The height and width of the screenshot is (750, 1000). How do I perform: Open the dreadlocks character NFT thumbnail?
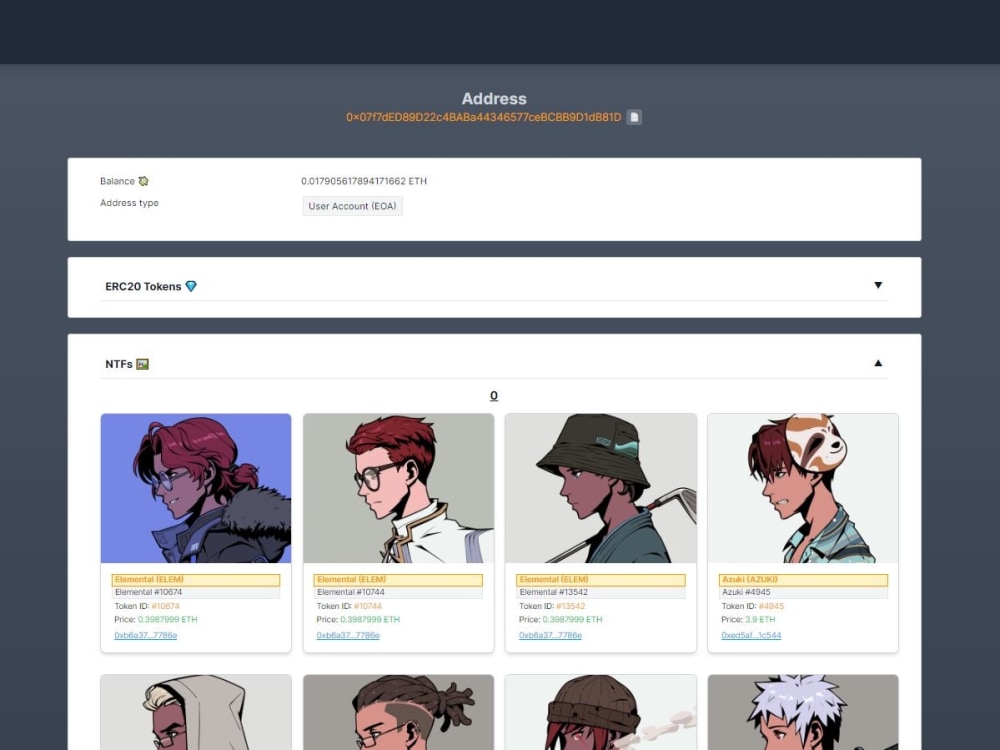point(399,712)
